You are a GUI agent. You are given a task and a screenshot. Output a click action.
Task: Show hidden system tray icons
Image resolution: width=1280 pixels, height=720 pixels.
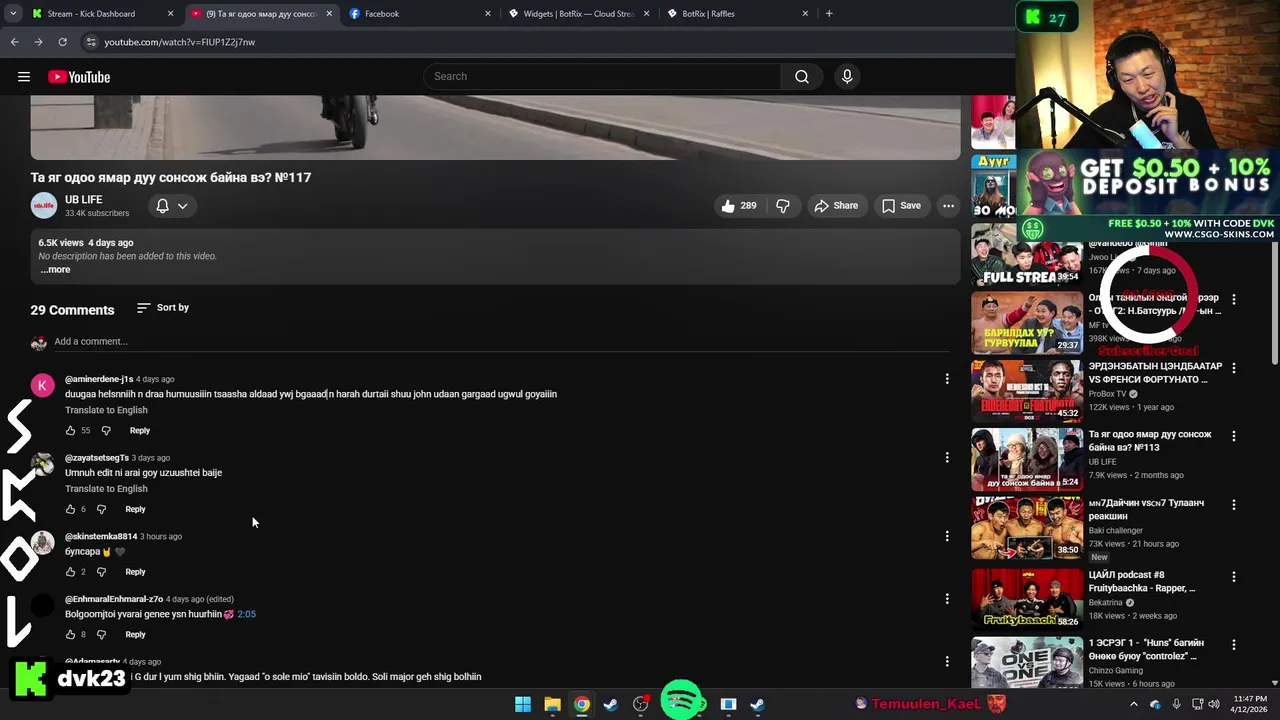[1133, 704]
